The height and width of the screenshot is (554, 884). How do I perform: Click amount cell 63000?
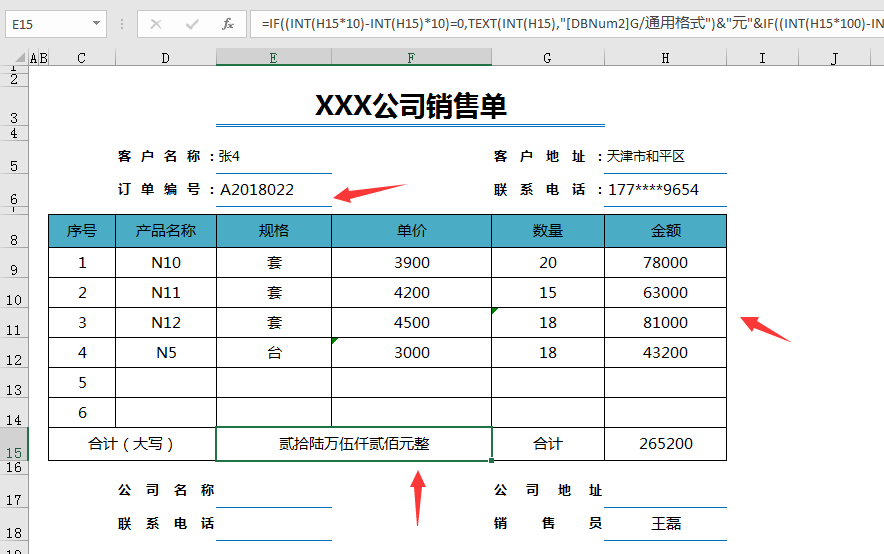(x=665, y=292)
